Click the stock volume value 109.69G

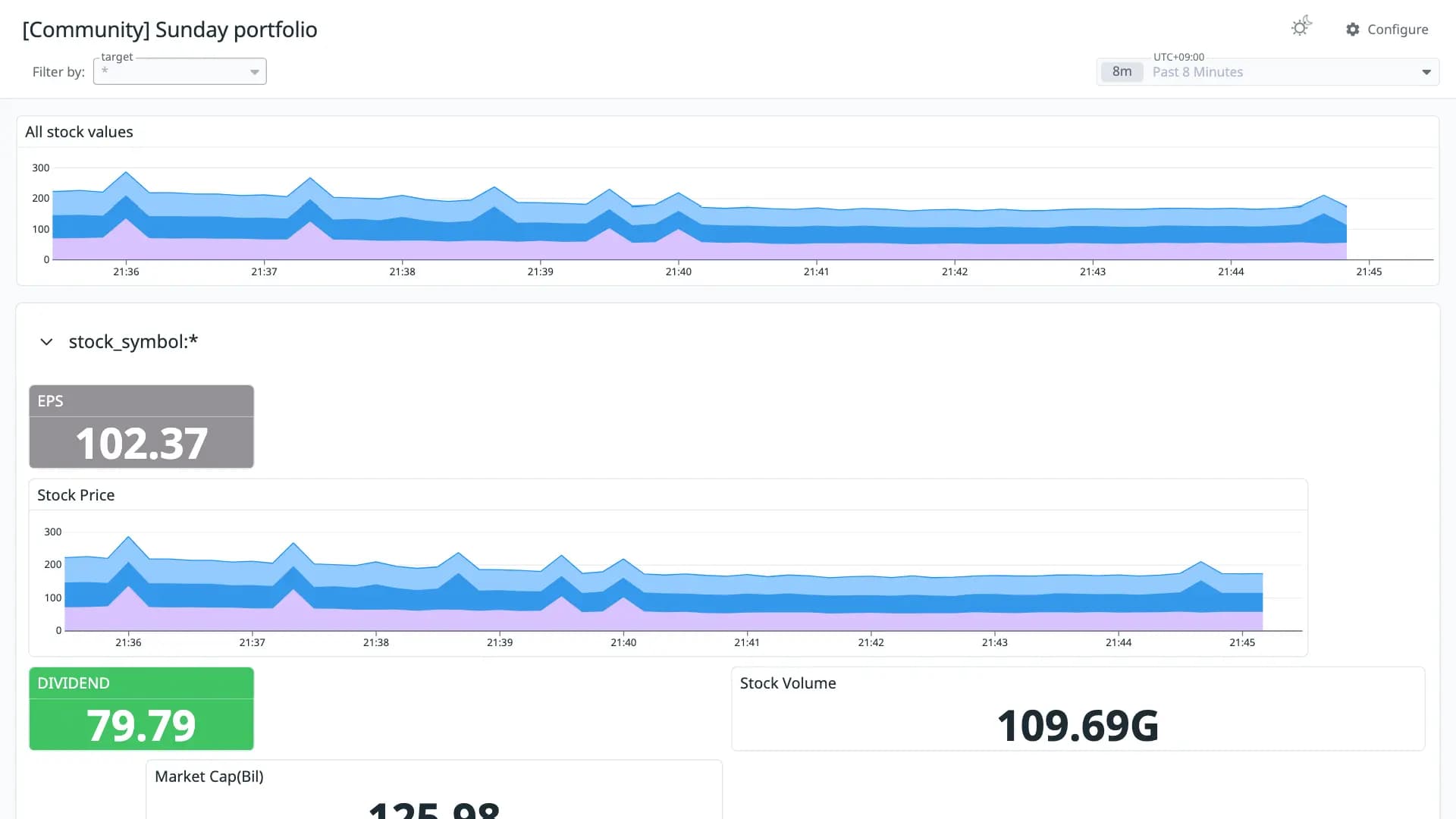(x=1078, y=726)
